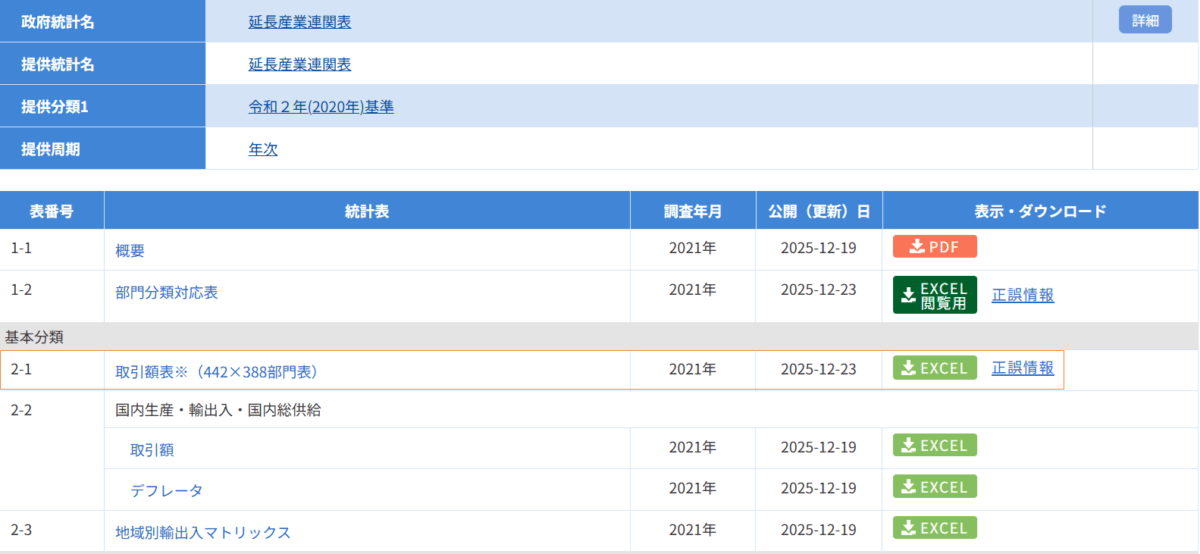Open the 取引額 link under 2-2
This screenshot has height=554, width=1200.
pyautogui.click(x=152, y=450)
